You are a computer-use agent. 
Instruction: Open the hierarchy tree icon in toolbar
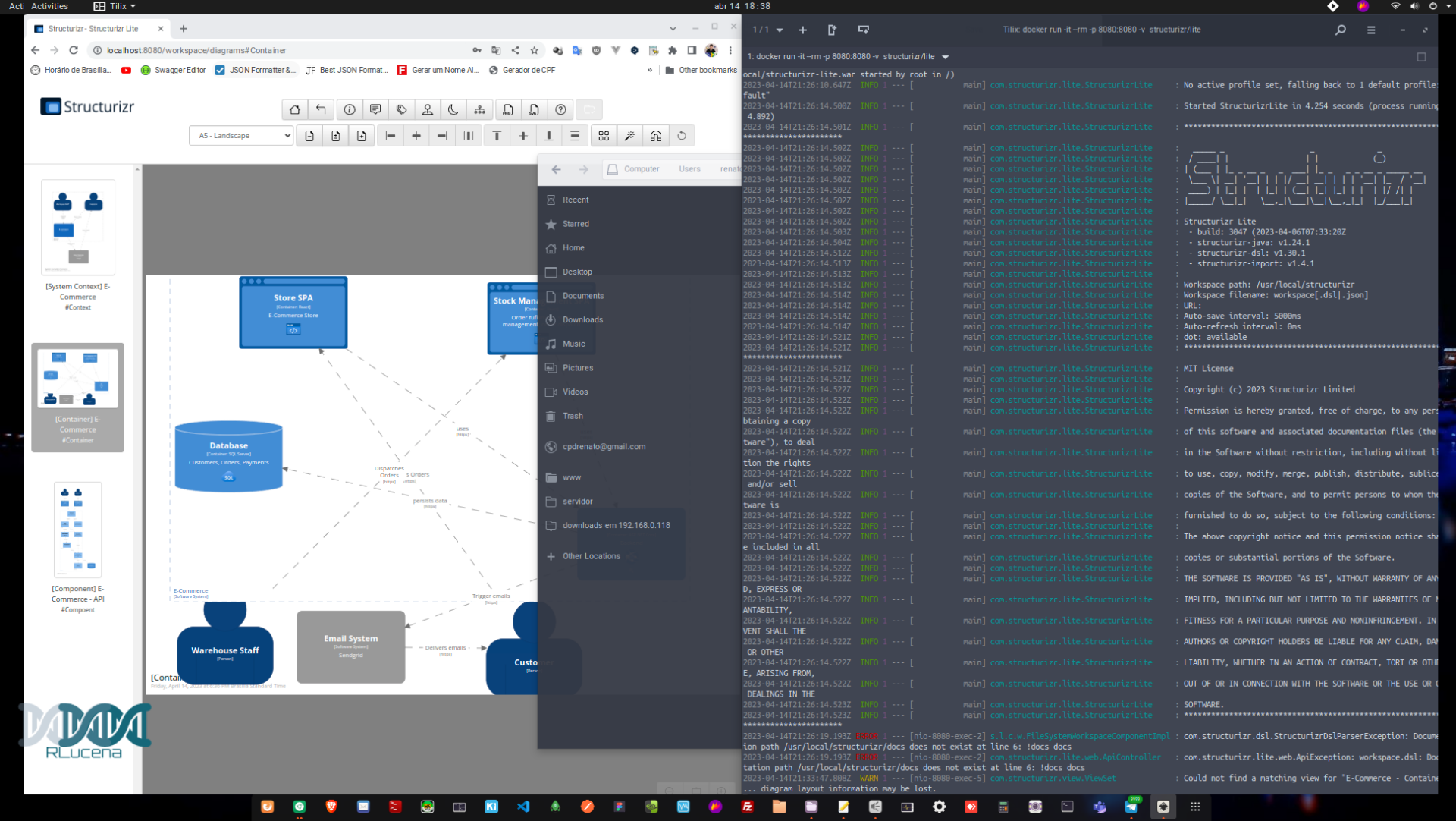tap(480, 109)
